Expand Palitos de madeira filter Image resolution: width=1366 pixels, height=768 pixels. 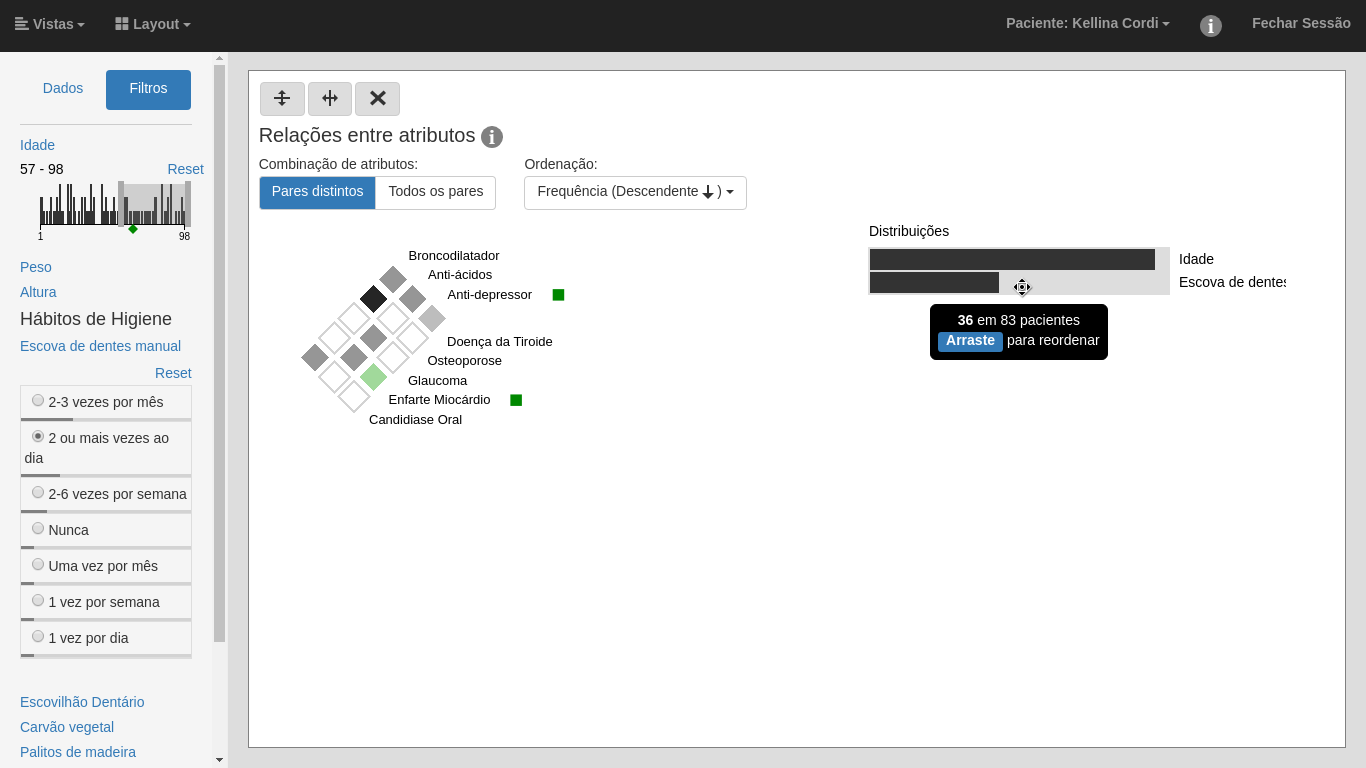(x=78, y=752)
